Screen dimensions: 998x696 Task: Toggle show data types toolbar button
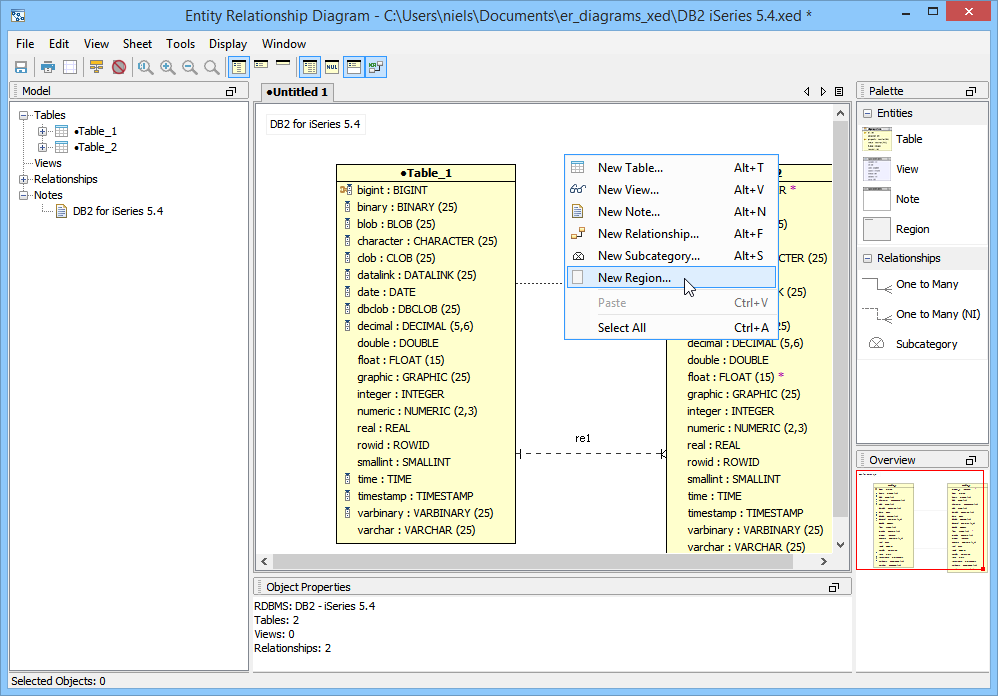[310, 67]
